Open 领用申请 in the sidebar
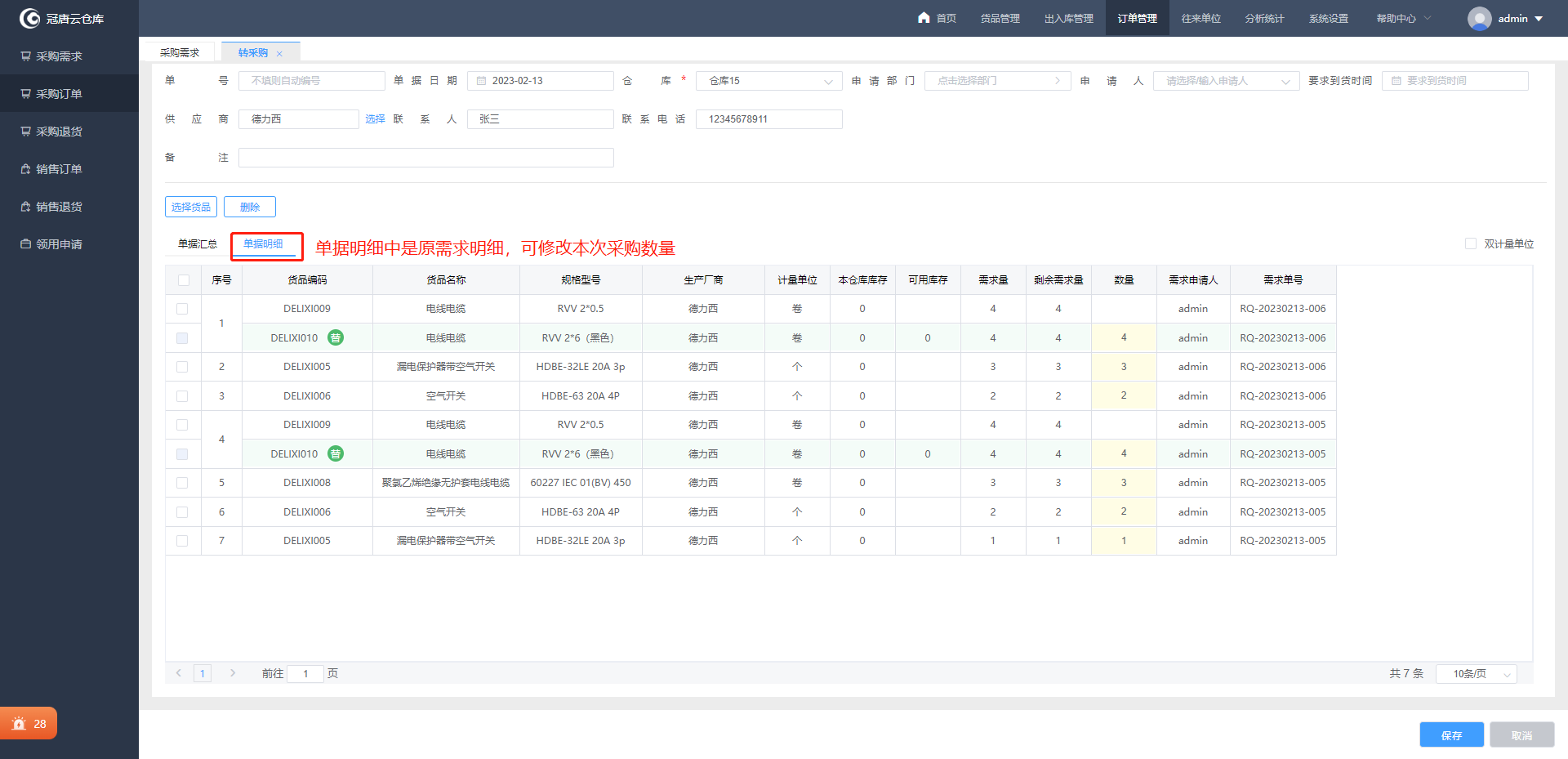 click(69, 244)
